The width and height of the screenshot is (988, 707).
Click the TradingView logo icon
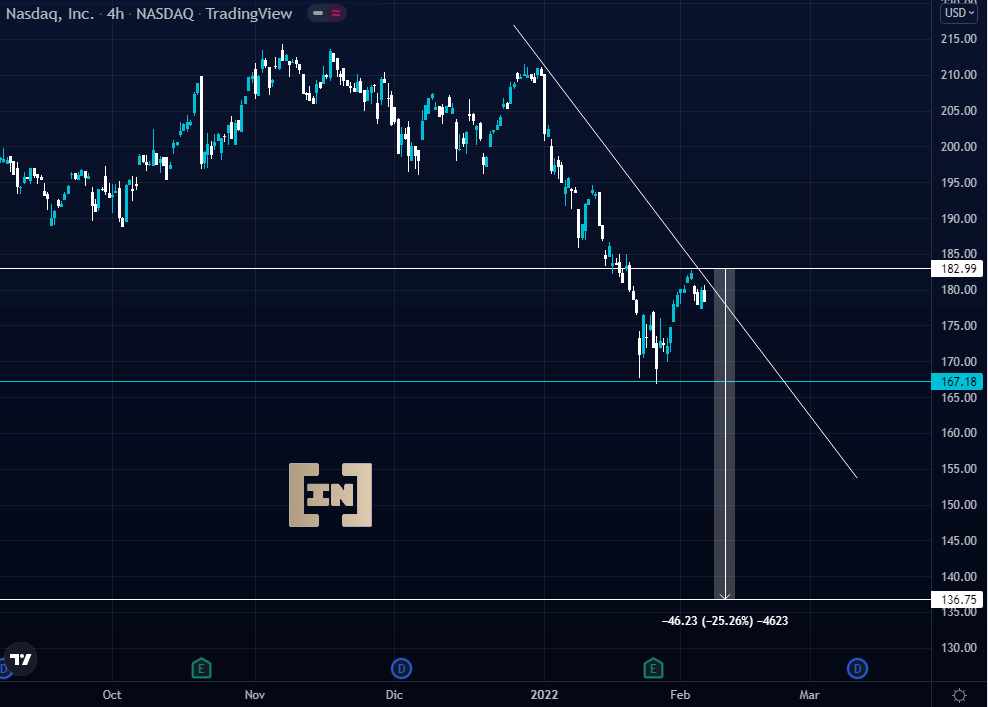click(x=21, y=659)
